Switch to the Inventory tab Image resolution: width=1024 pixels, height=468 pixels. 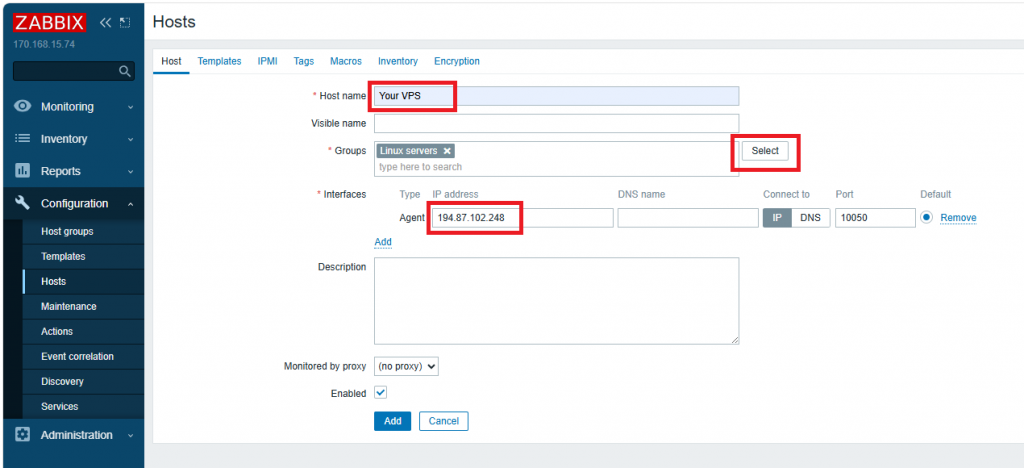[x=398, y=61]
